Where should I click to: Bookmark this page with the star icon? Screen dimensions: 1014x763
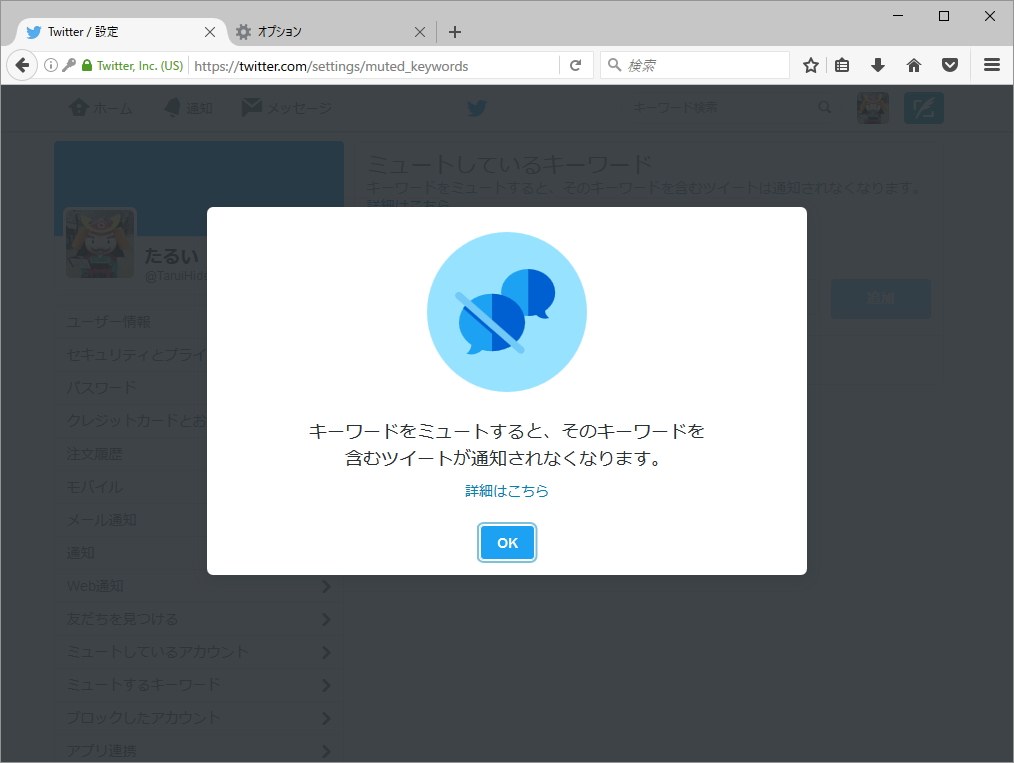(x=810, y=65)
